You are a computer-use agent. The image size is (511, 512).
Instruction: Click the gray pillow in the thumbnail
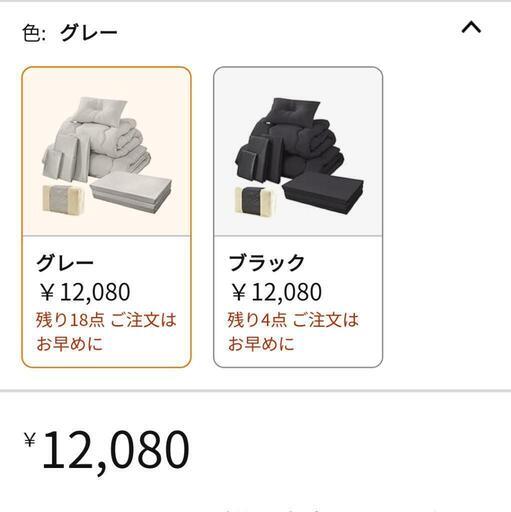pos(101,110)
